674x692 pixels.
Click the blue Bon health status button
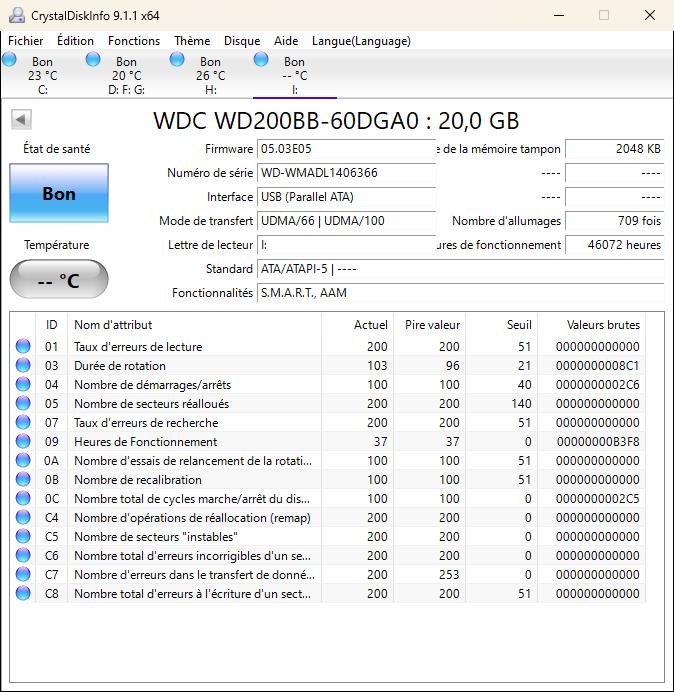pyautogui.click(x=59, y=194)
